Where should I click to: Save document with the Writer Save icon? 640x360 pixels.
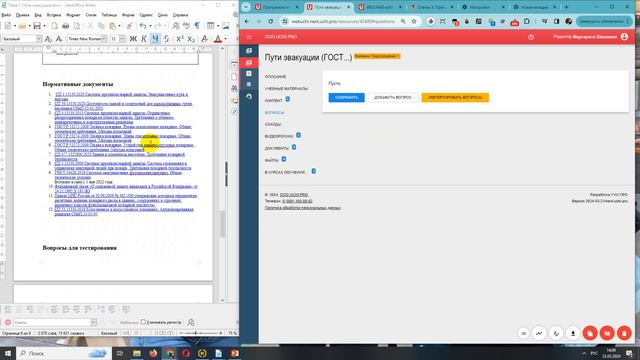37,26
